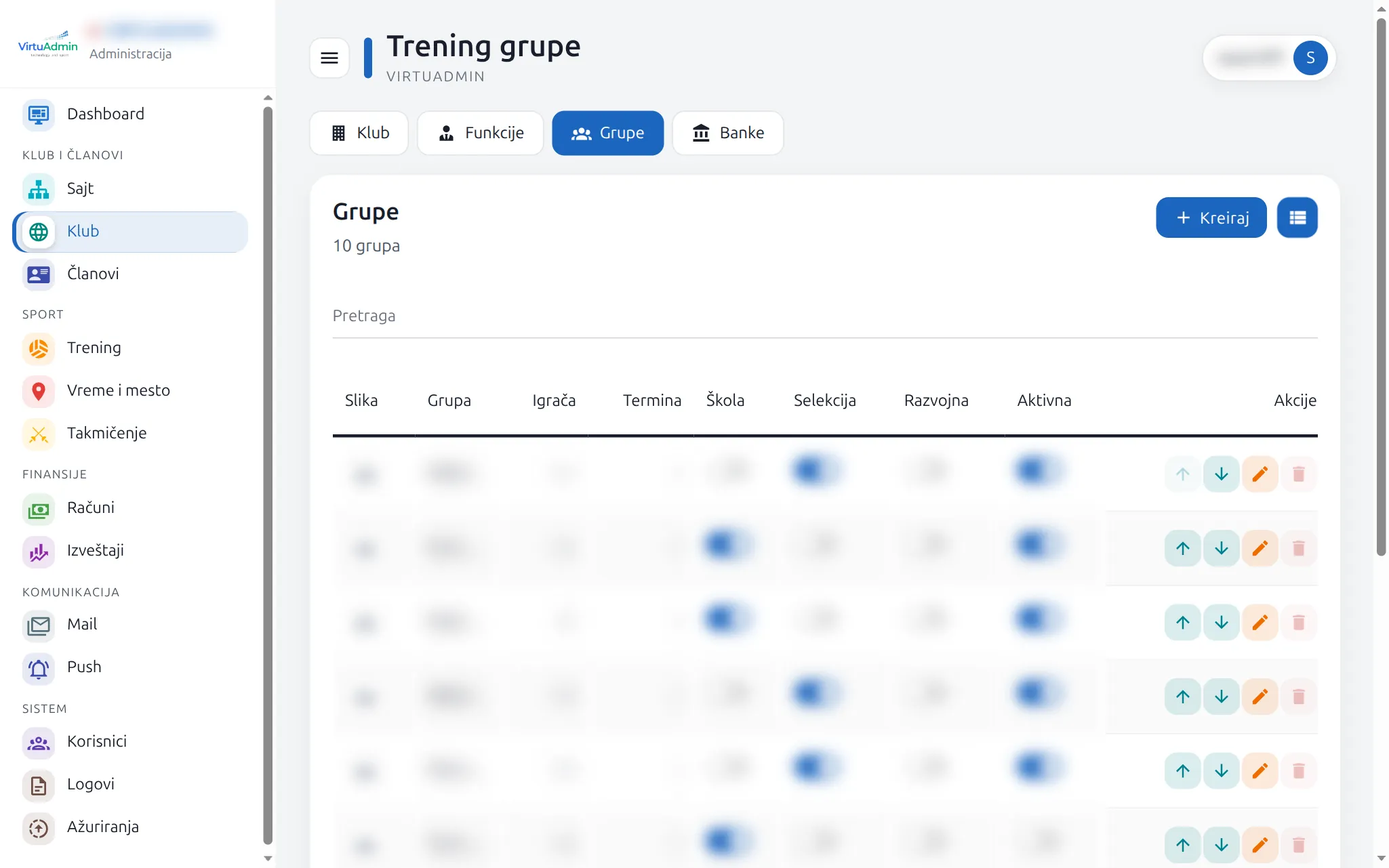Viewport: 1389px width, 868px height.
Task: Focus the Pretraga search field
Action: 825,316
